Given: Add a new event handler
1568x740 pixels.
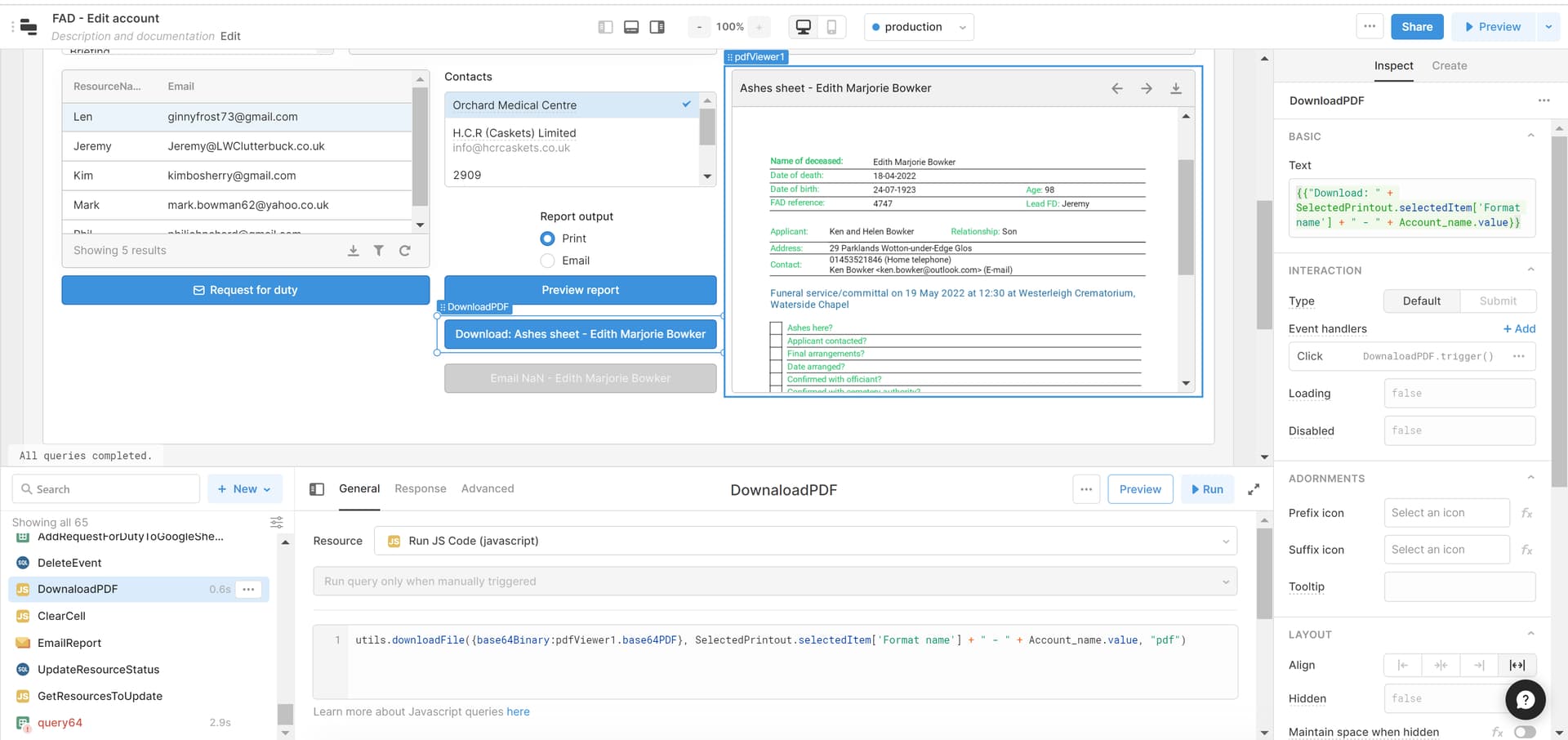Looking at the screenshot, I should tap(1519, 328).
